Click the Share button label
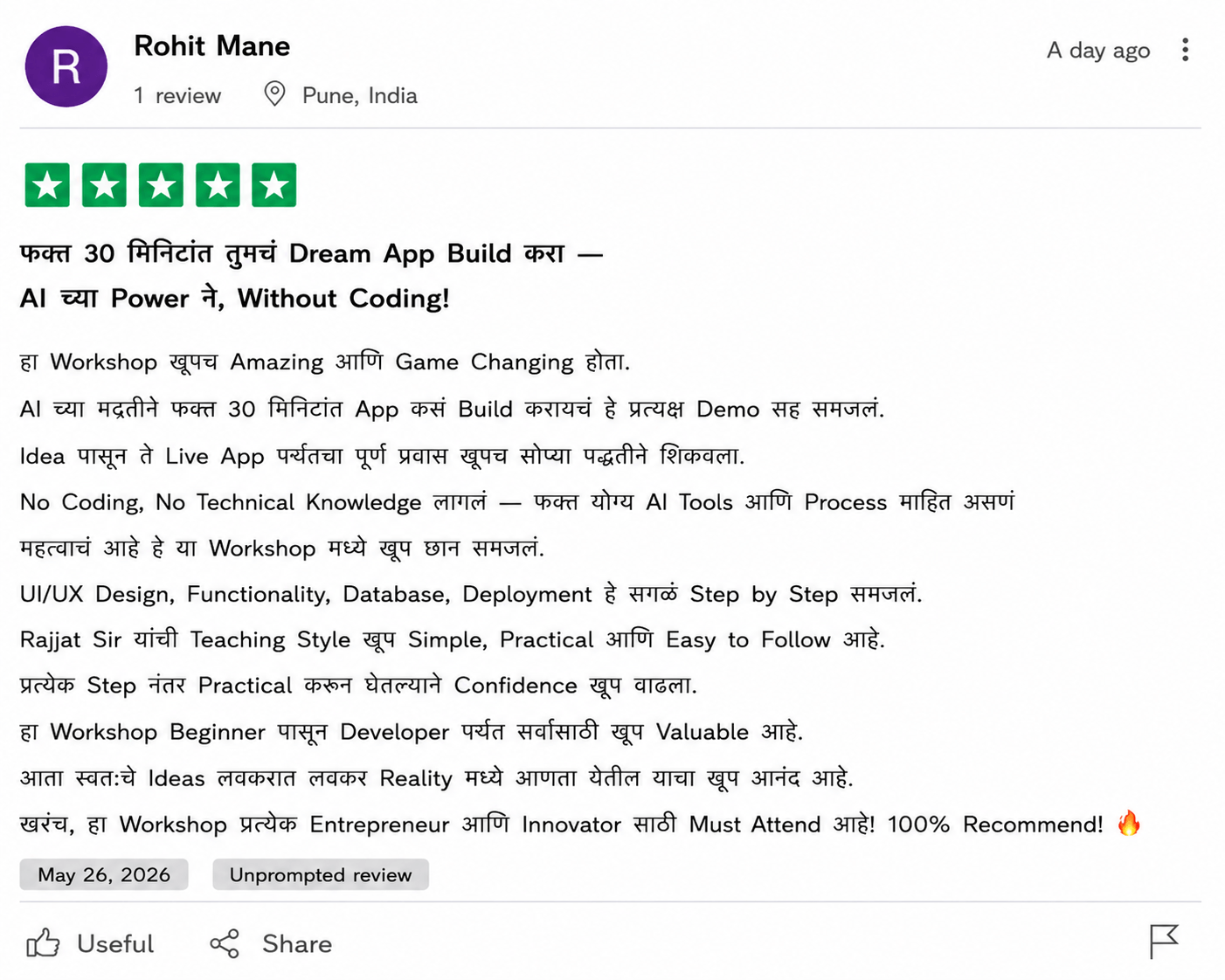Screen dimensions: 1225x980 [x=297, y=943]
